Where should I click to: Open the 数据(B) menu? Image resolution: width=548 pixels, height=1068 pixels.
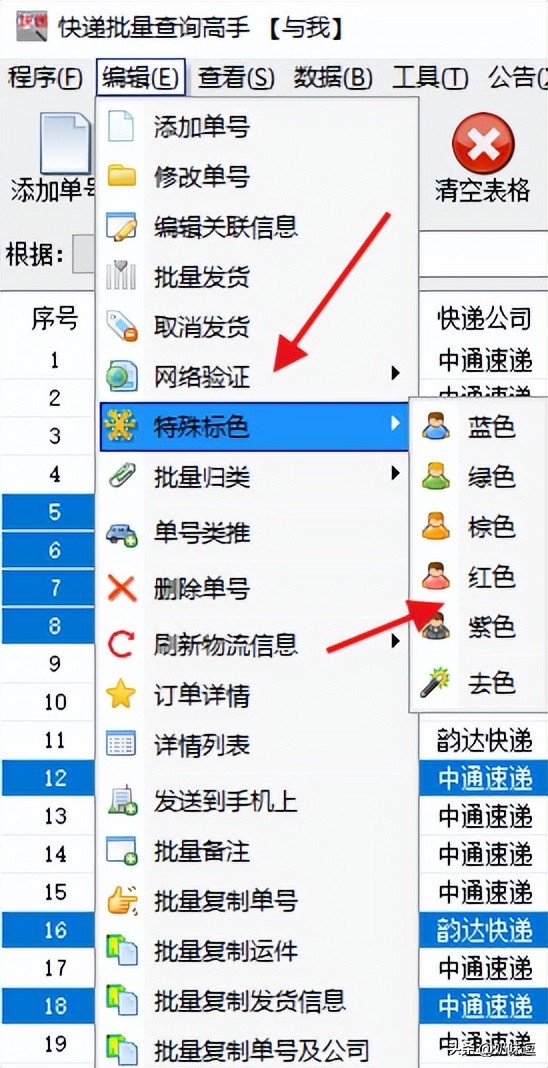click(x=333, y=78)
